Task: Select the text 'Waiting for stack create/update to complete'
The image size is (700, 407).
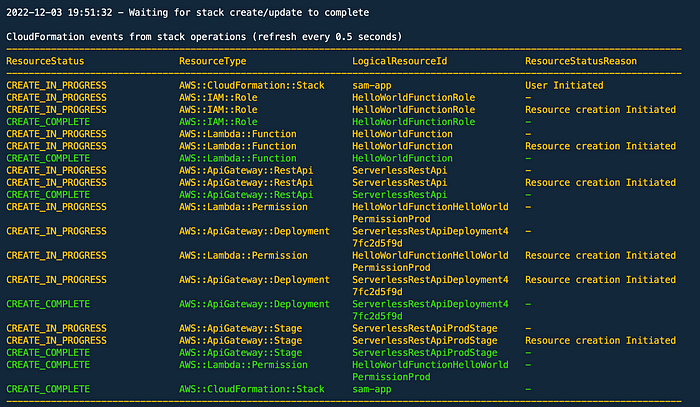Action: pos(249,12)
